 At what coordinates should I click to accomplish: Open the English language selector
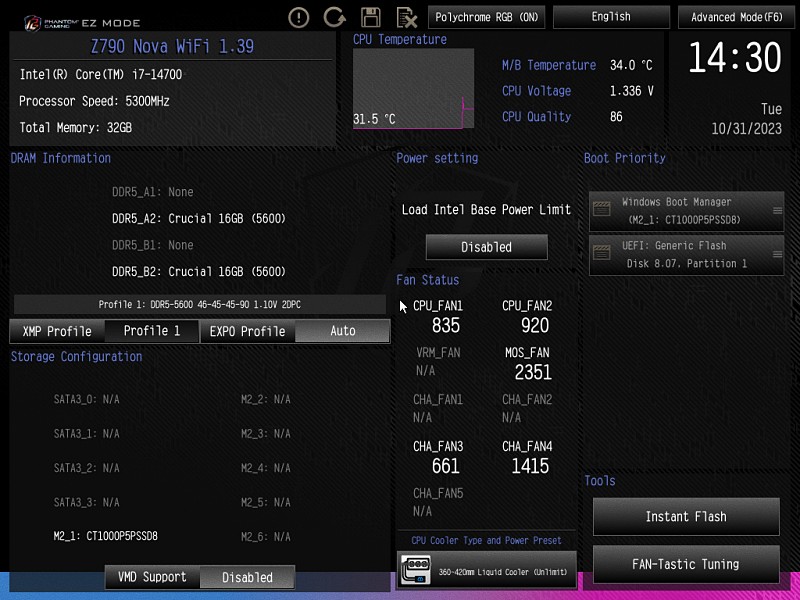[x=610, y=17]
